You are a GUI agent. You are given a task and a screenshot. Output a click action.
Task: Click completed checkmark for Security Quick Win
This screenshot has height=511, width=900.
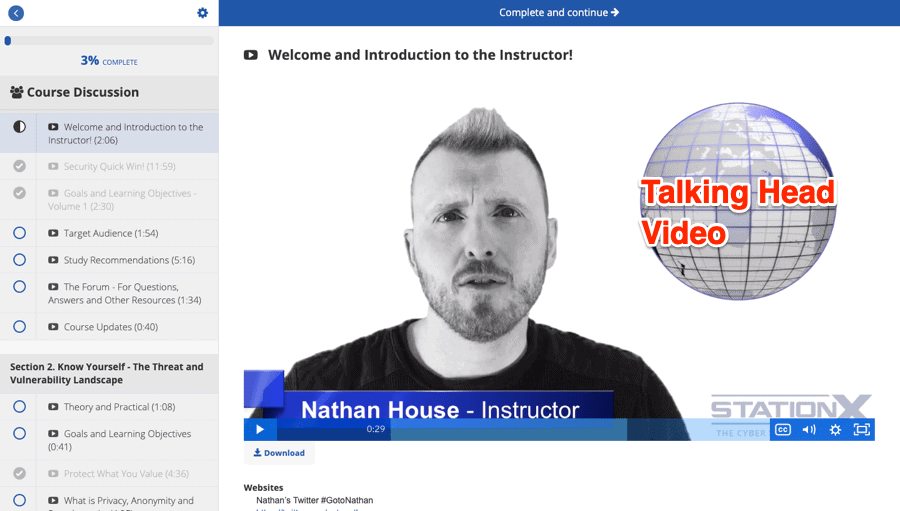[20, 166]
